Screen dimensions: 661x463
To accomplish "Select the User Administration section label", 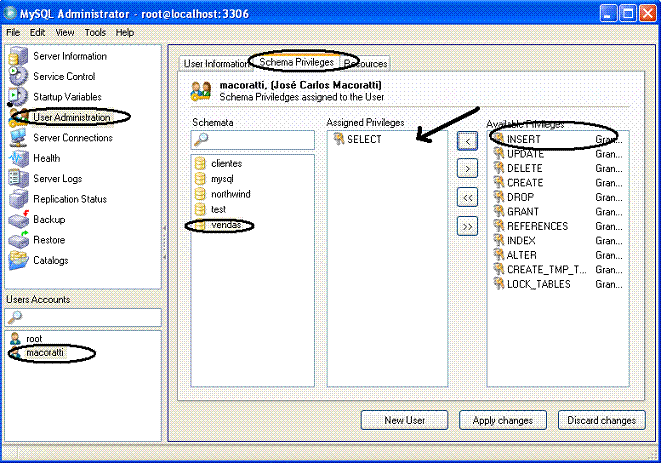I will tap(72, 117).
